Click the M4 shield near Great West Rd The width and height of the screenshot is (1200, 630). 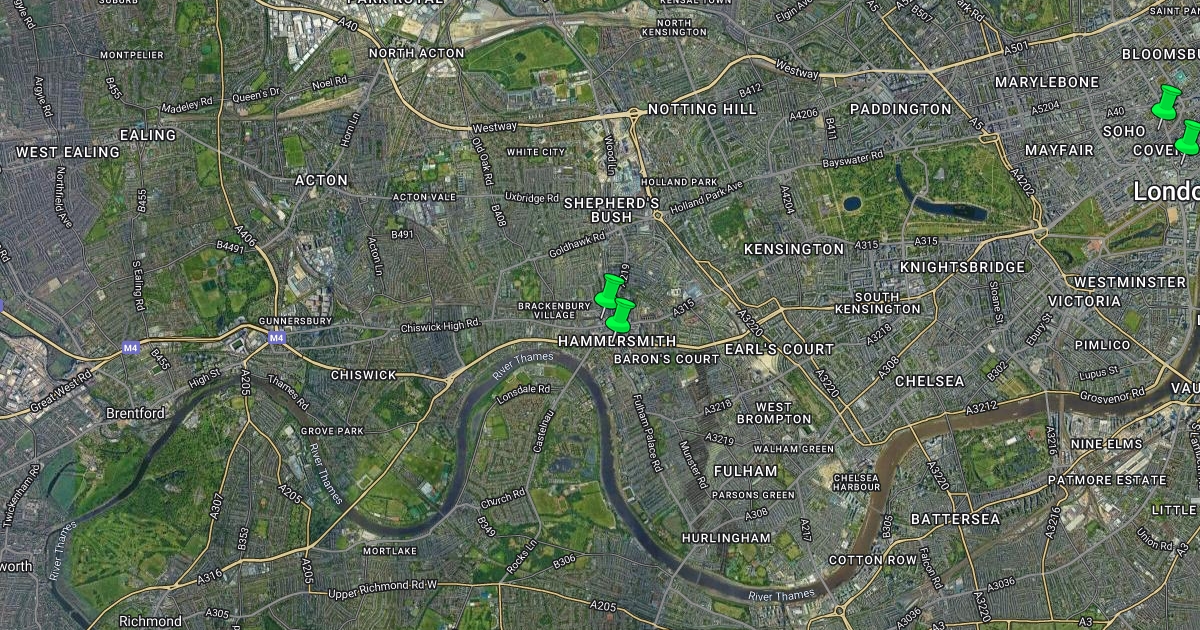pos(131,348)
